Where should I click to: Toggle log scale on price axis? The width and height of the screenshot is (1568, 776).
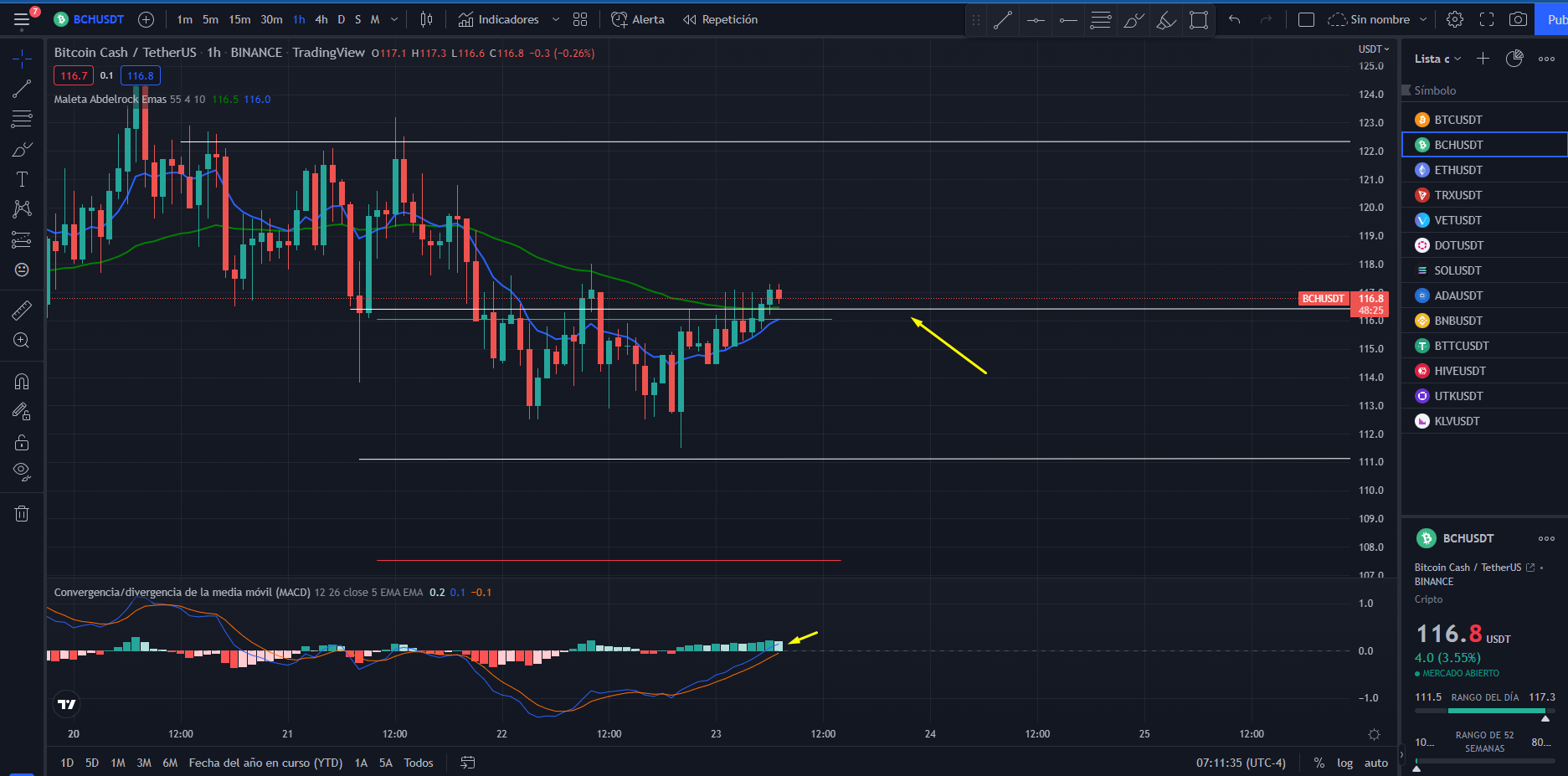pyautogui.click(x=1344, y=763)
